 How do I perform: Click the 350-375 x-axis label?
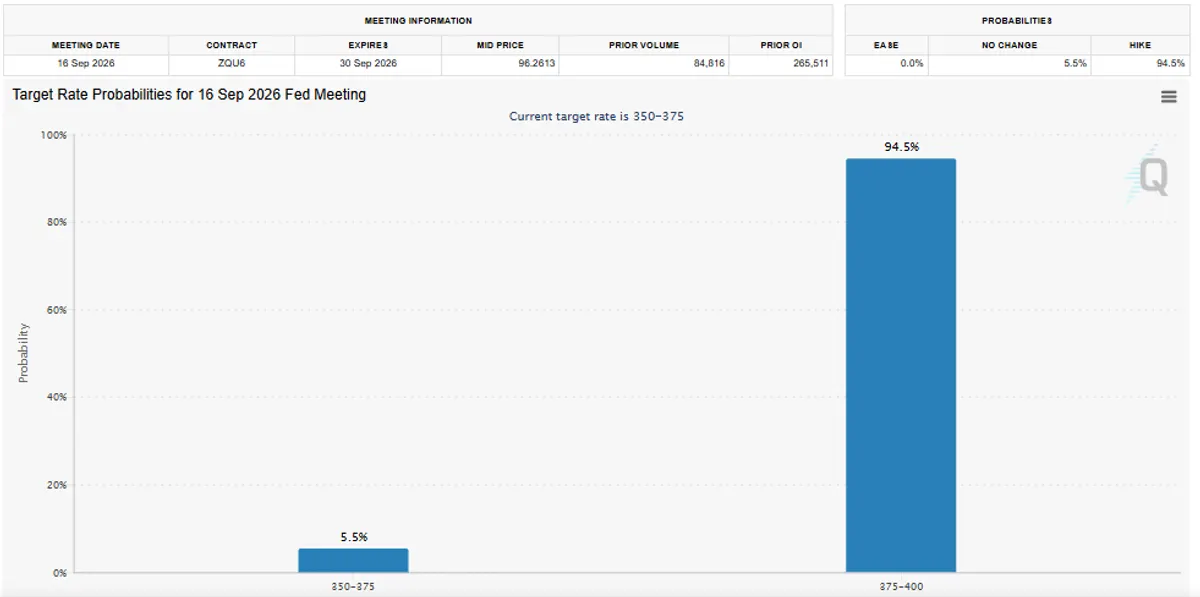tap(353, 586)
